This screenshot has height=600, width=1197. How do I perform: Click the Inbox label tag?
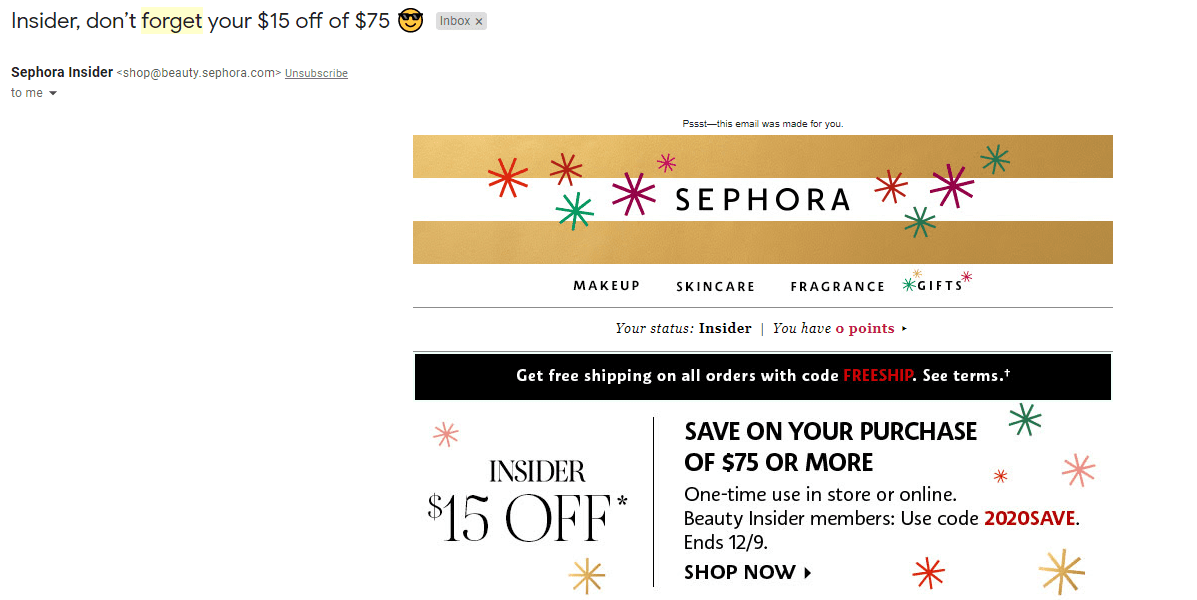[454, 21]
